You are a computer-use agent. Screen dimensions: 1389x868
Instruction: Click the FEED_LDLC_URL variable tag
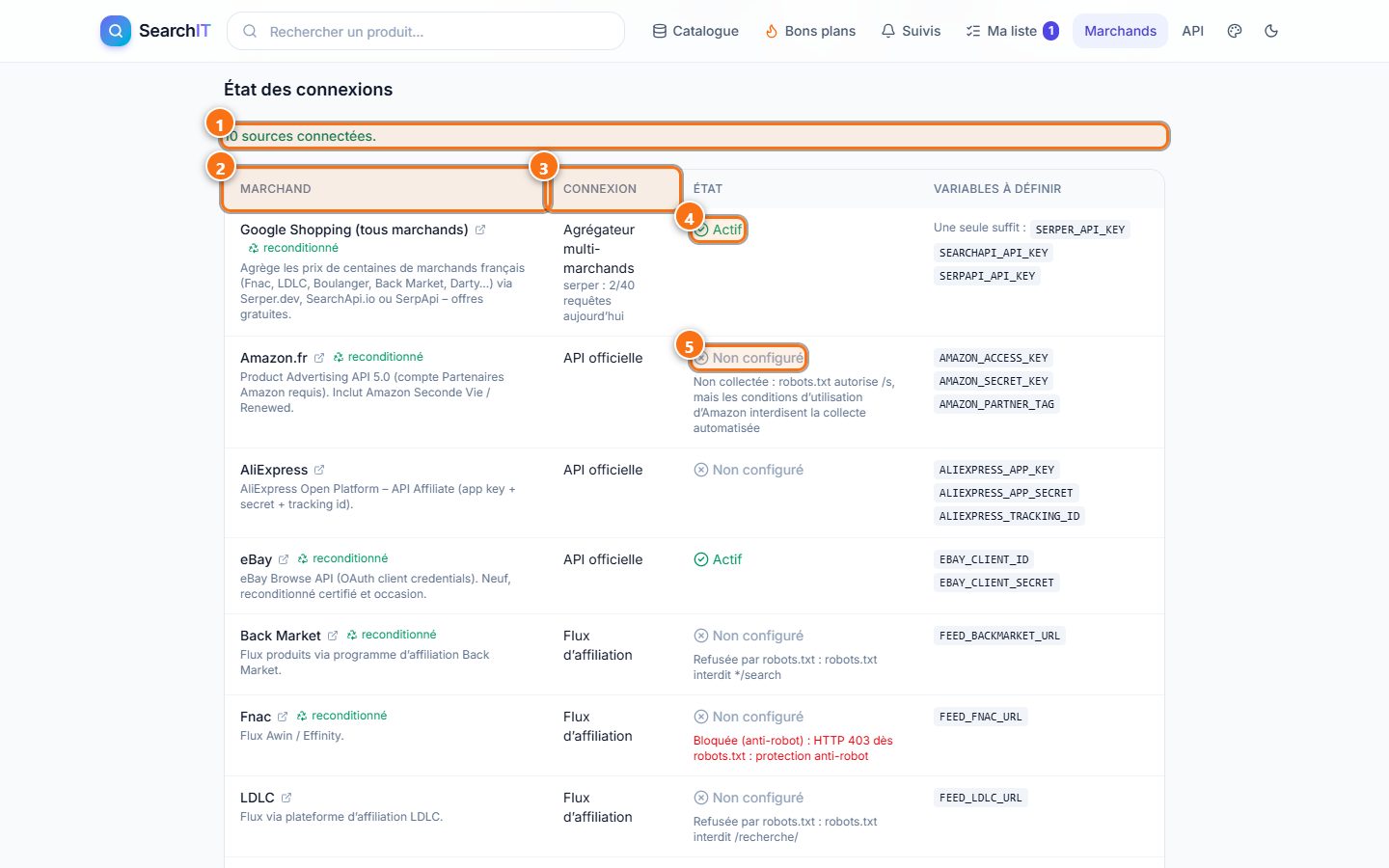(980, 798)
